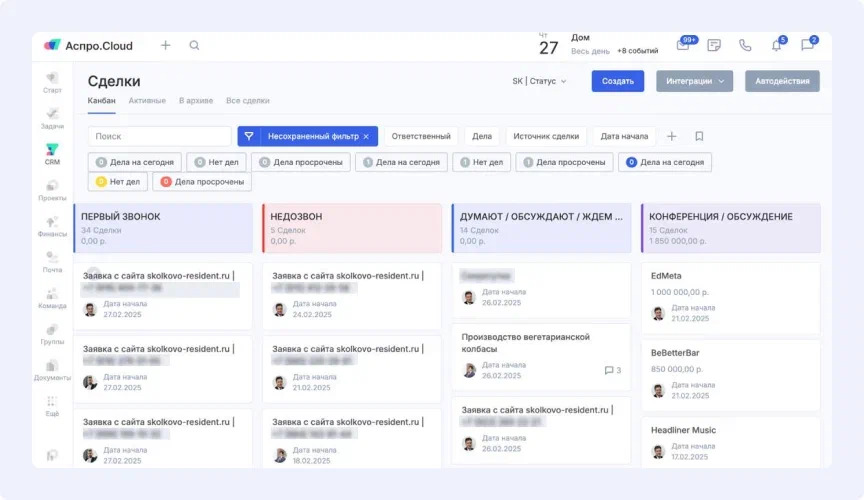Go to Старт in the sidebar

coord(52,83)
